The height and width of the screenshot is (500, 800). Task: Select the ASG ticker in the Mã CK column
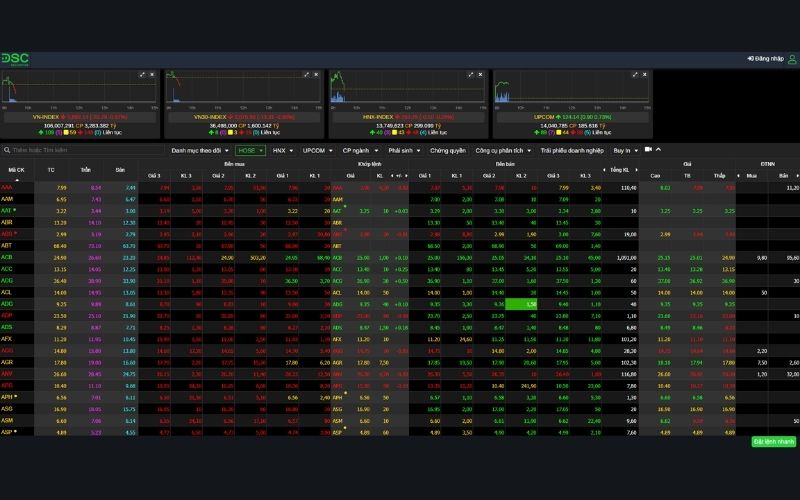point(7,409)
